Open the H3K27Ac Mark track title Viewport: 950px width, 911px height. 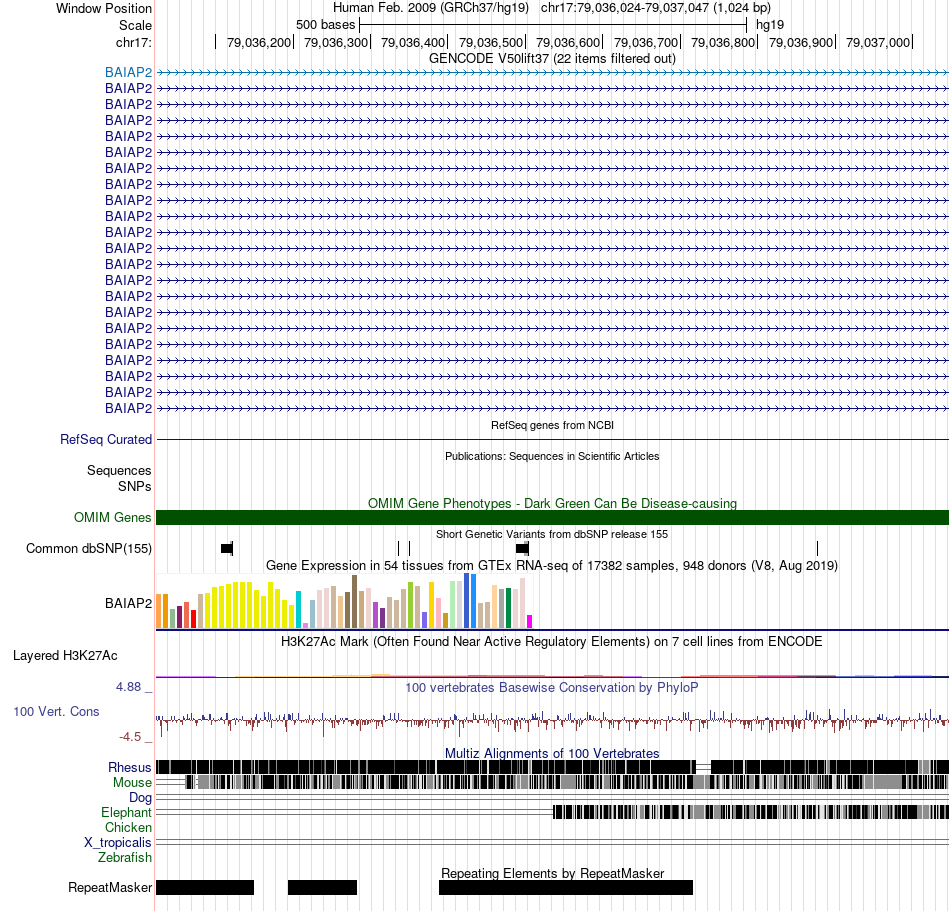click(x=551, y=641)
